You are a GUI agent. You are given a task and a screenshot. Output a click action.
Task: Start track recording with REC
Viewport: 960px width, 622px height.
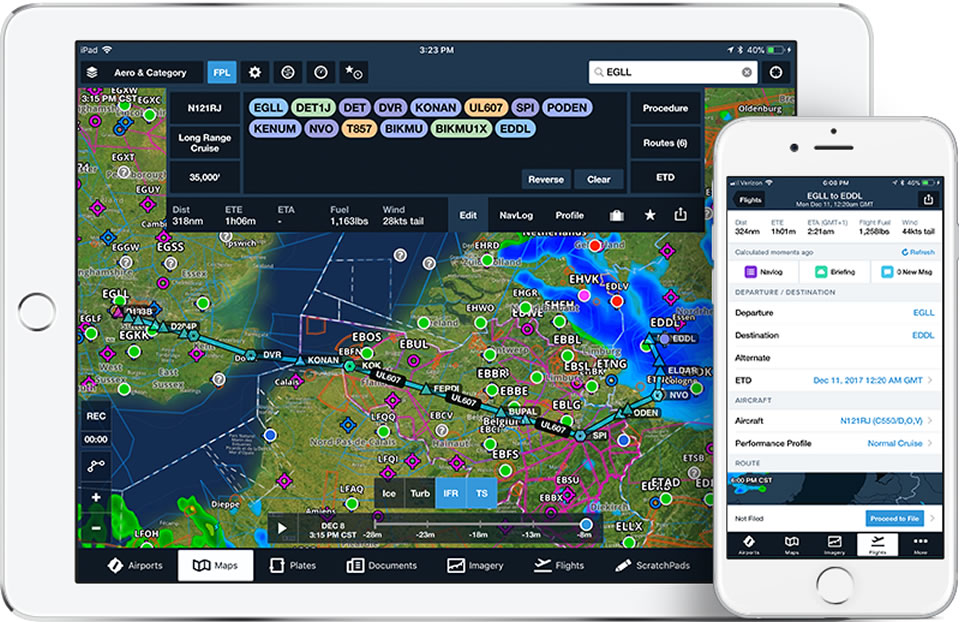[x=96, y=416]
